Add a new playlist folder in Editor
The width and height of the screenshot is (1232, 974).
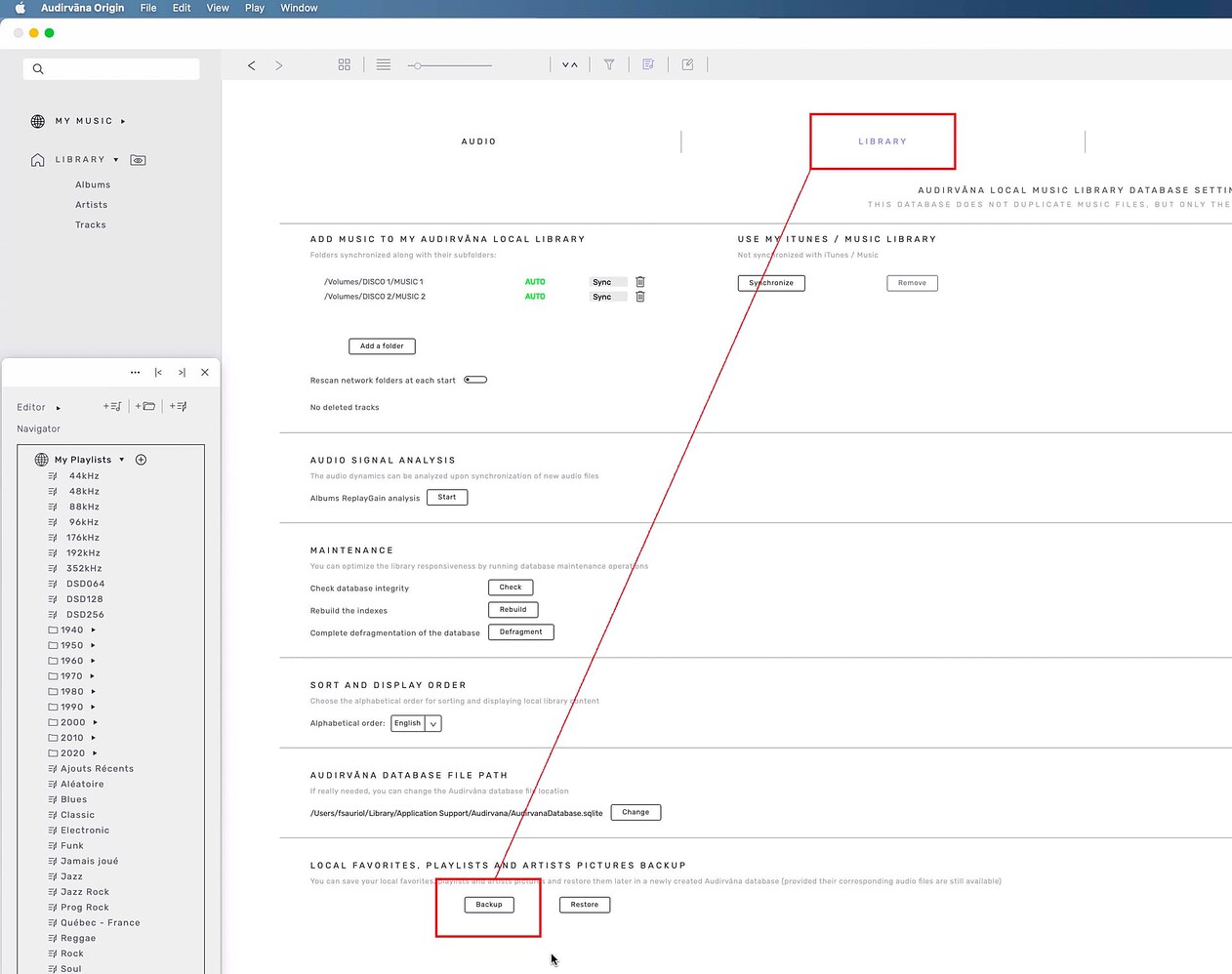pyautogui.click(x=145, y=406)
